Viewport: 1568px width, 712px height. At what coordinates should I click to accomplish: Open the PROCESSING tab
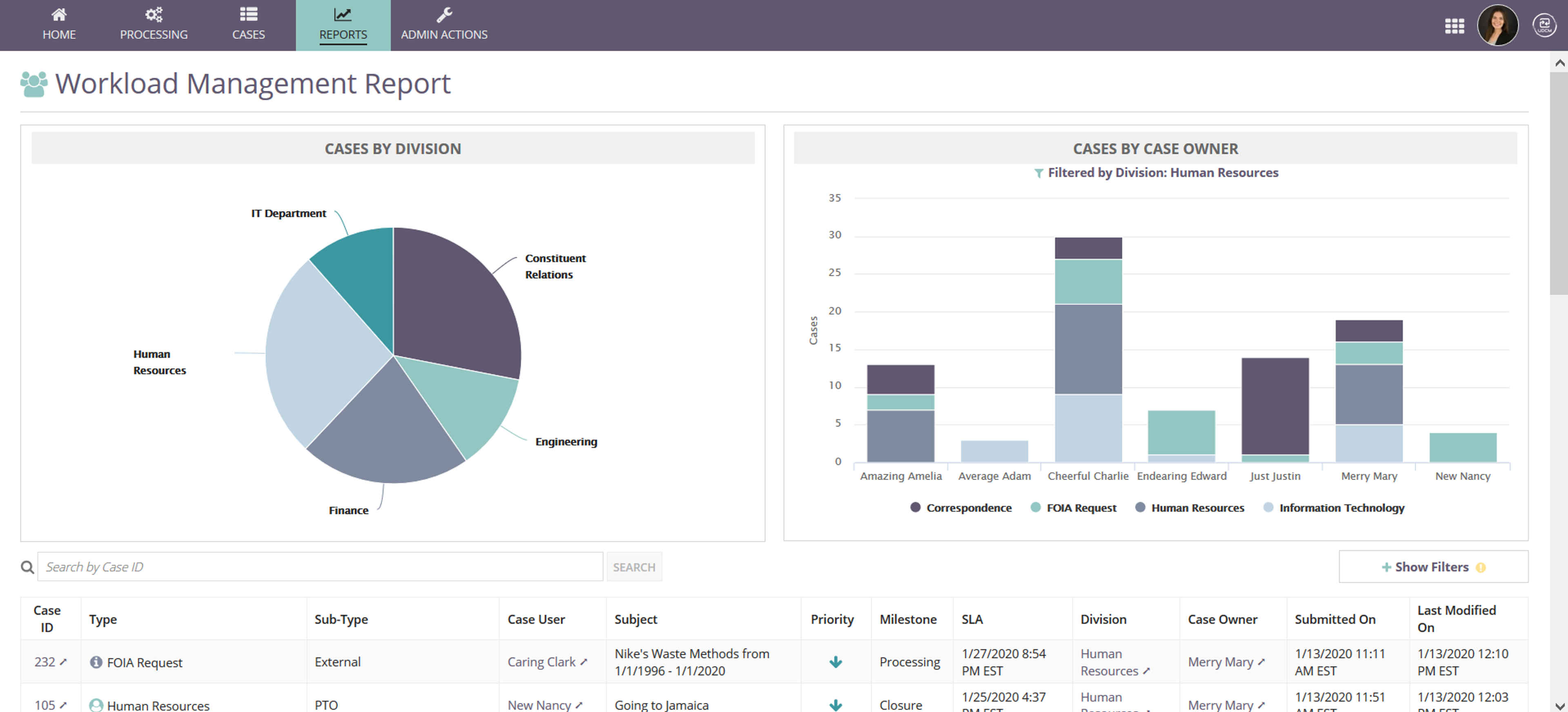[x=154, y=25]
